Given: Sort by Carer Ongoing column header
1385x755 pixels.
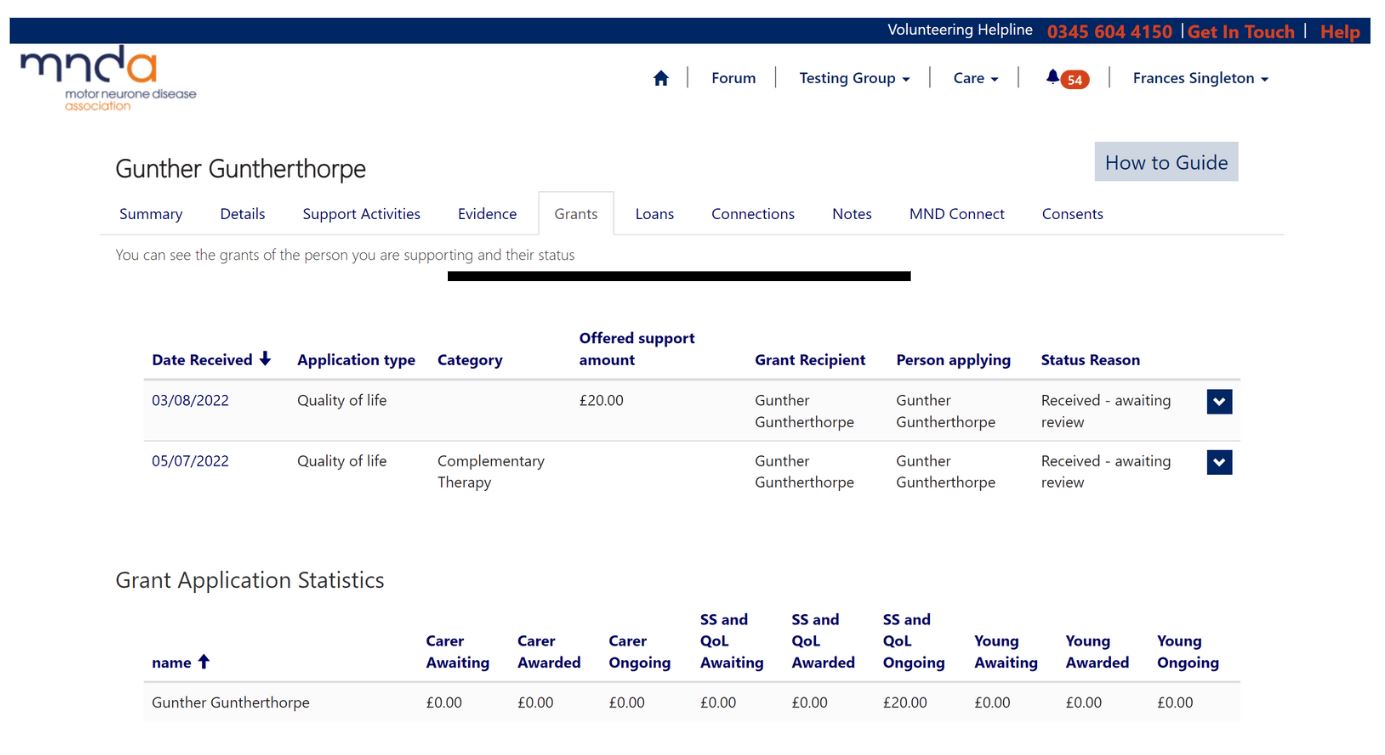Looking at the screenshot, I should pos(640,652).
